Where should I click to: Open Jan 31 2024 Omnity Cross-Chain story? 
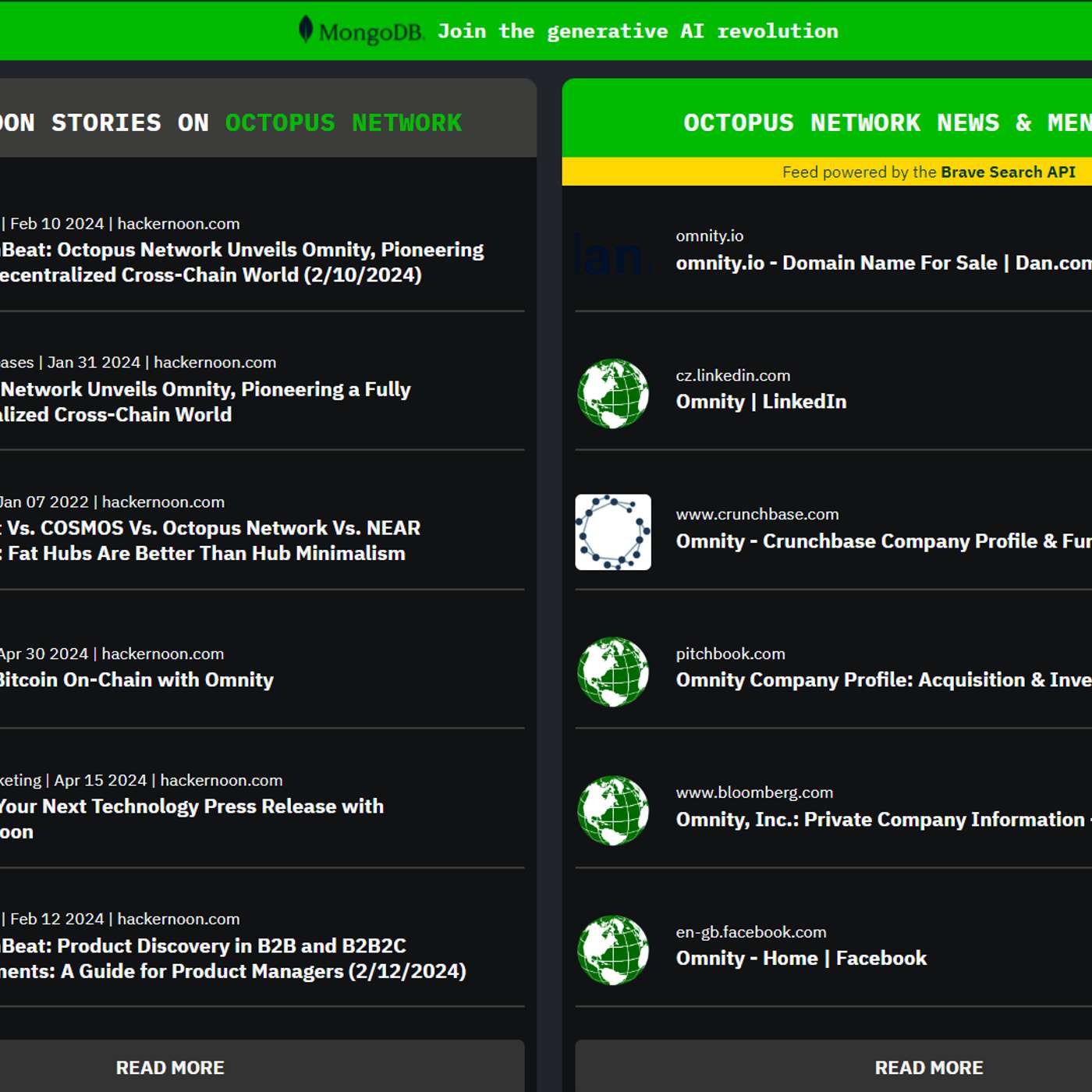pyautogui.click(x=204, y=402)
